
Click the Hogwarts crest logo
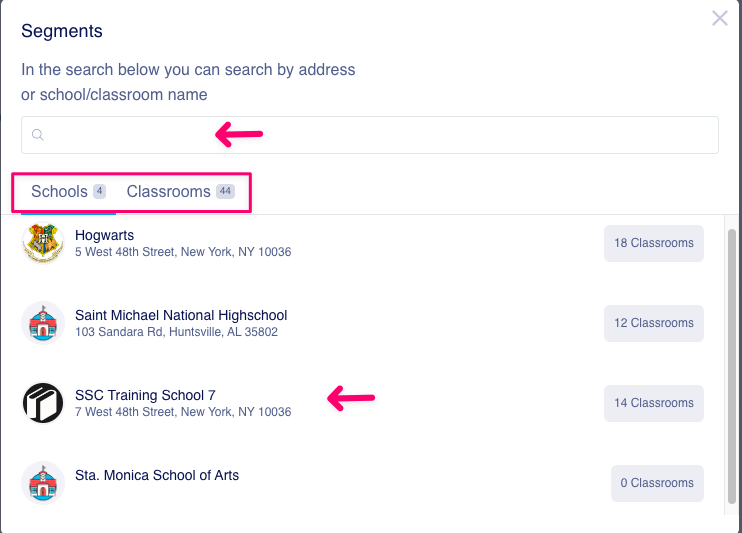[x=43, y=243]
